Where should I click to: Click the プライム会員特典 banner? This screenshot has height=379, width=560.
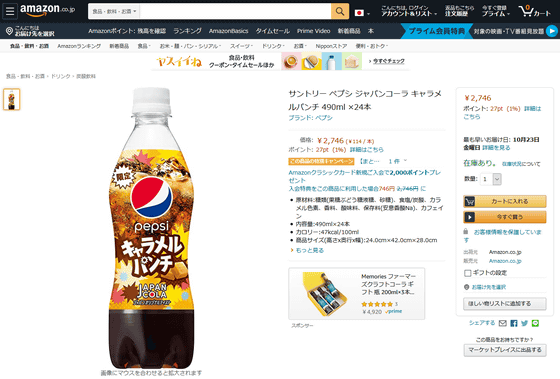(436, 31)
